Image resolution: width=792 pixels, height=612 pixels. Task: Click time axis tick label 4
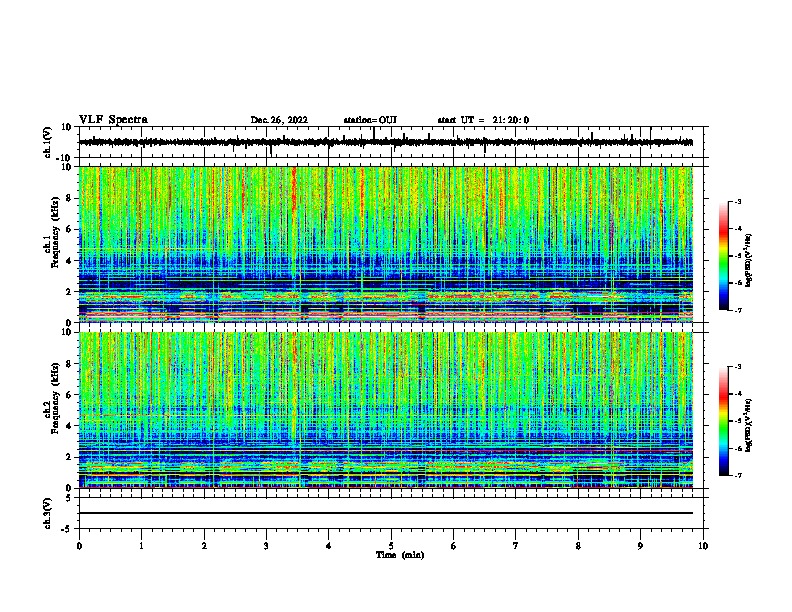(x=329, y=546)
